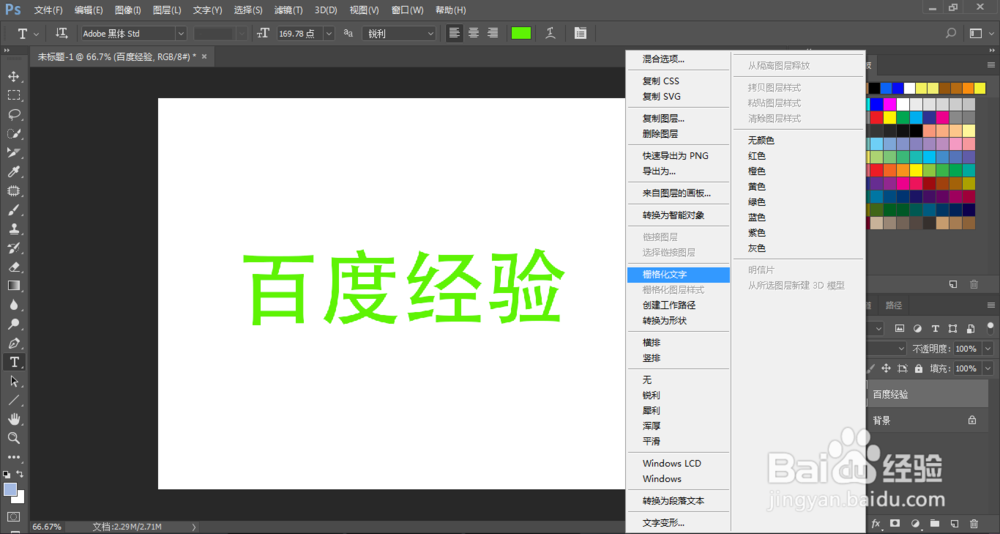This screenshot has height=534, width=1000.
Task: Filter layers by type layers
Action: coord(935,329)
